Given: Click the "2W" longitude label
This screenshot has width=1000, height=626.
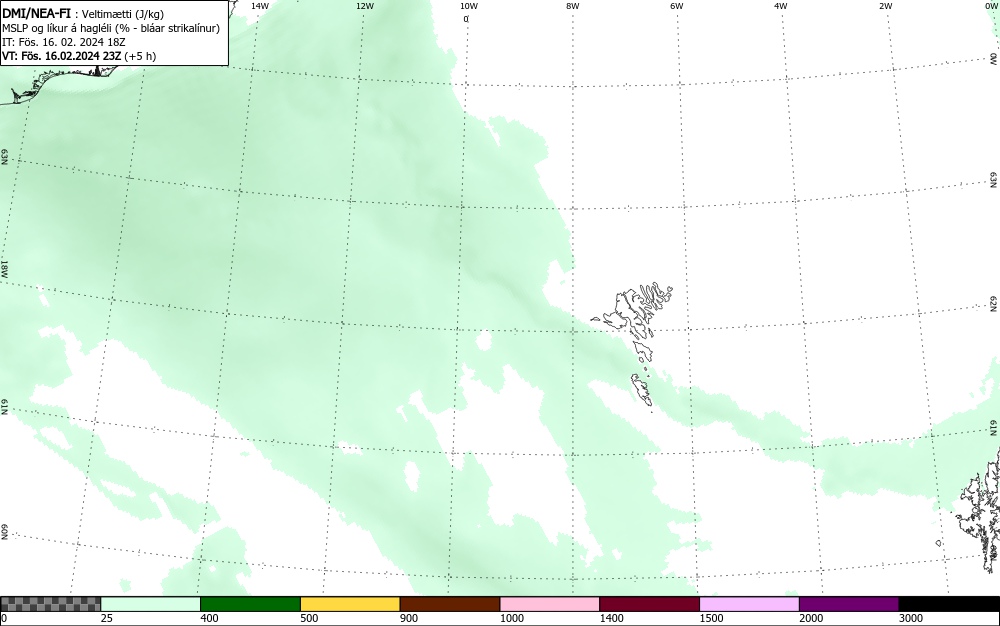Looking at the screenshot, I should point(885,6).
